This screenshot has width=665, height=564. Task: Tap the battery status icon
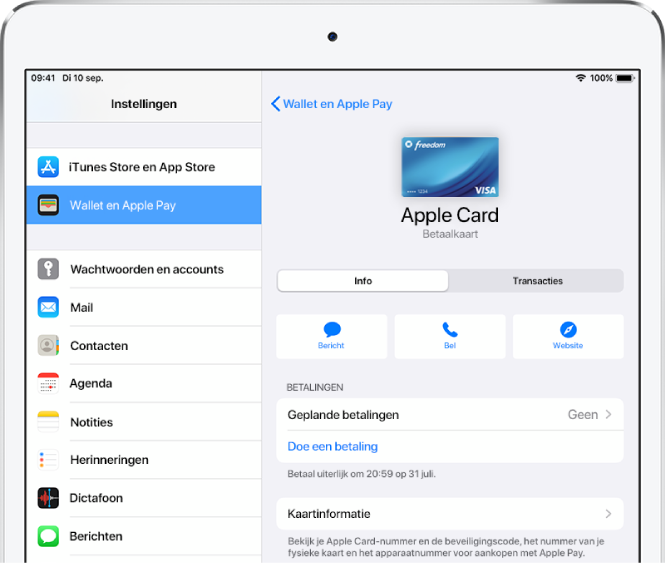click(x=625, y=78)
